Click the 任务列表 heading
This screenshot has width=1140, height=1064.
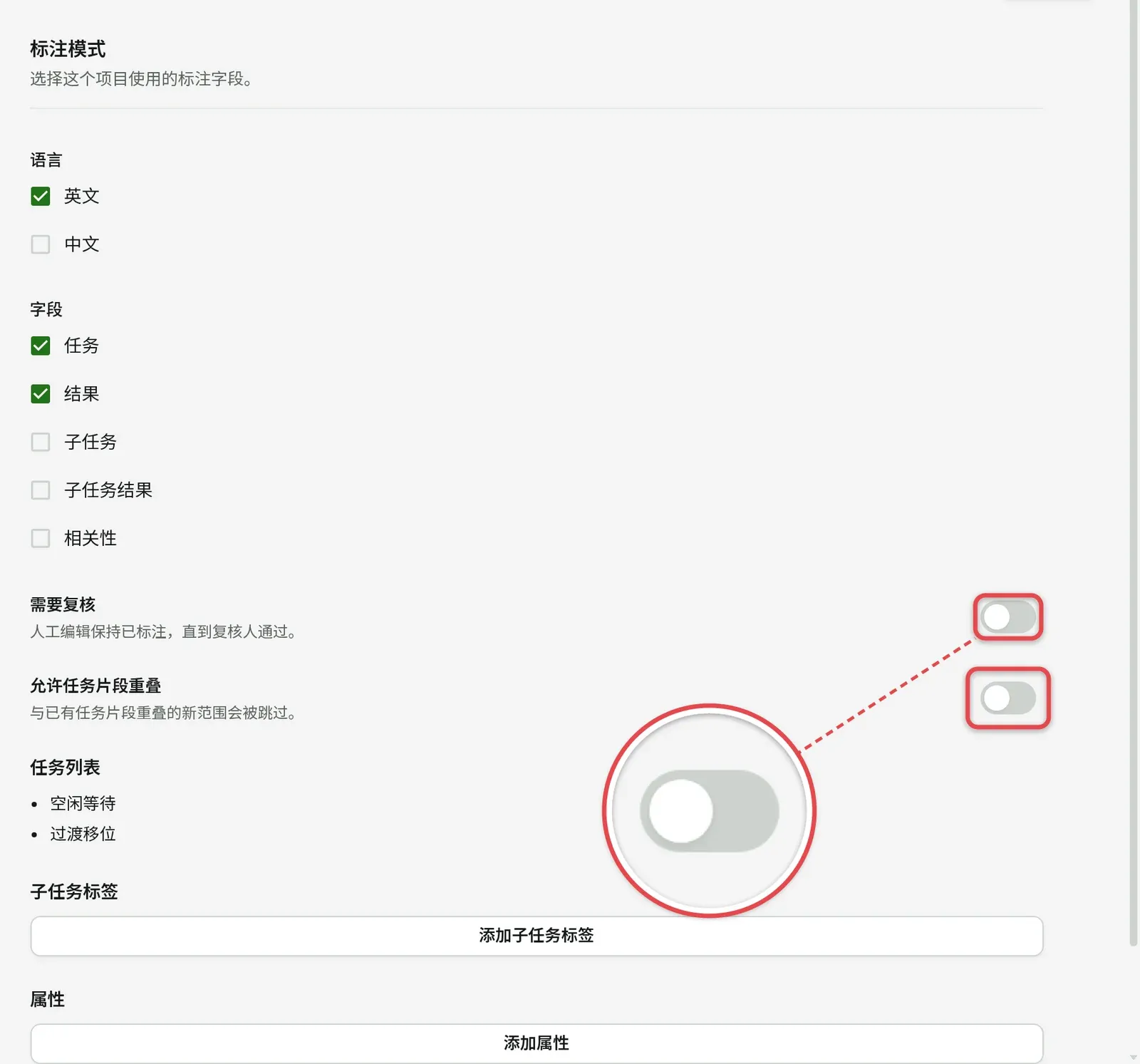click(65, 768)
